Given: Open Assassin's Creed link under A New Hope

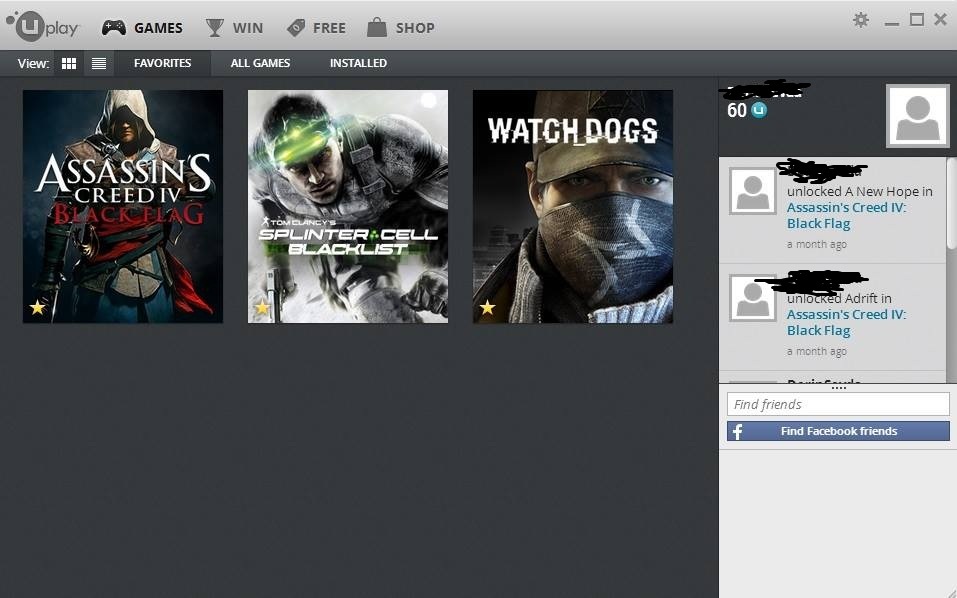Looking at the screenshot, I should click(x=847, y=215).
